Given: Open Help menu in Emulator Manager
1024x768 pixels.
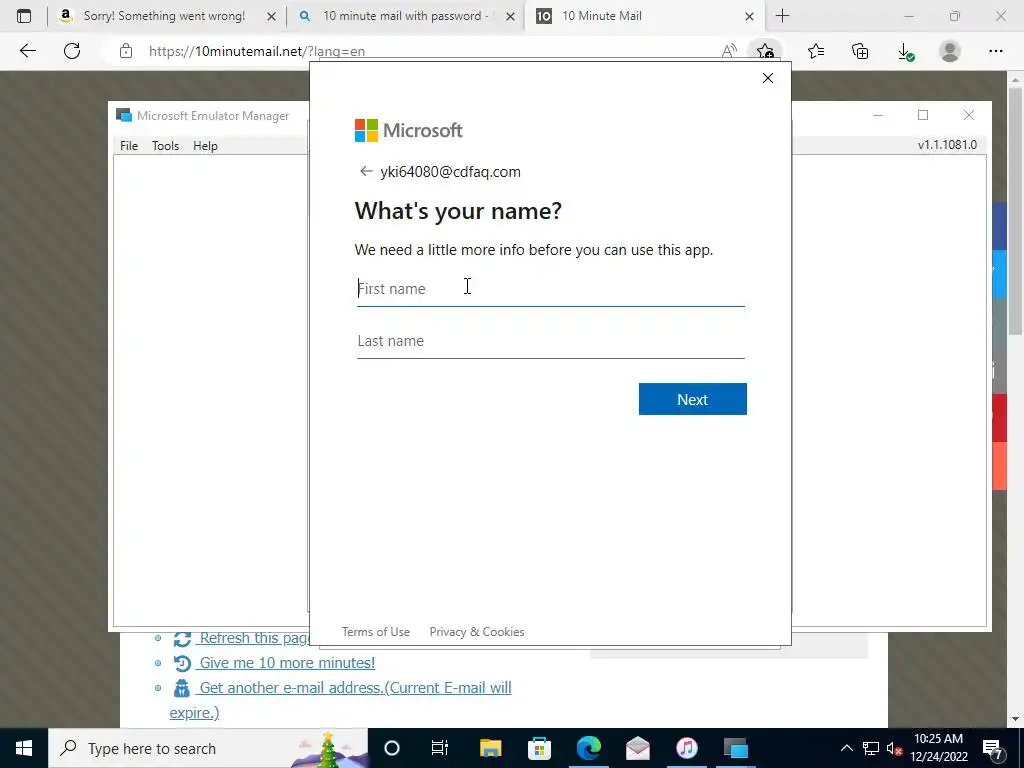Looking at the screenshot, I should coord(205,146).
